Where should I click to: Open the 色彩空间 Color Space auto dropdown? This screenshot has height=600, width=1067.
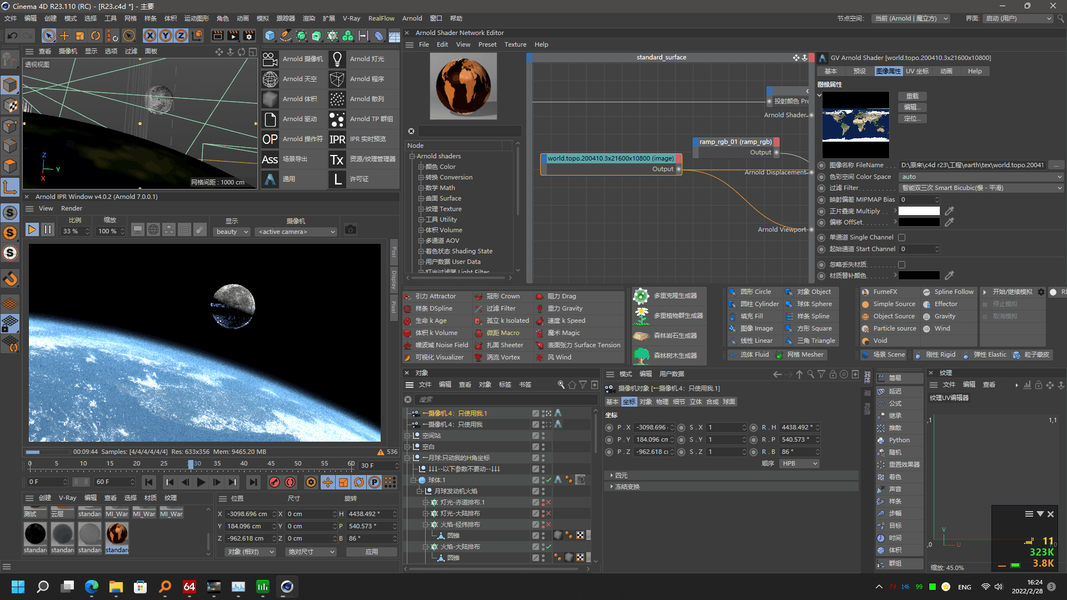(981, 176)
